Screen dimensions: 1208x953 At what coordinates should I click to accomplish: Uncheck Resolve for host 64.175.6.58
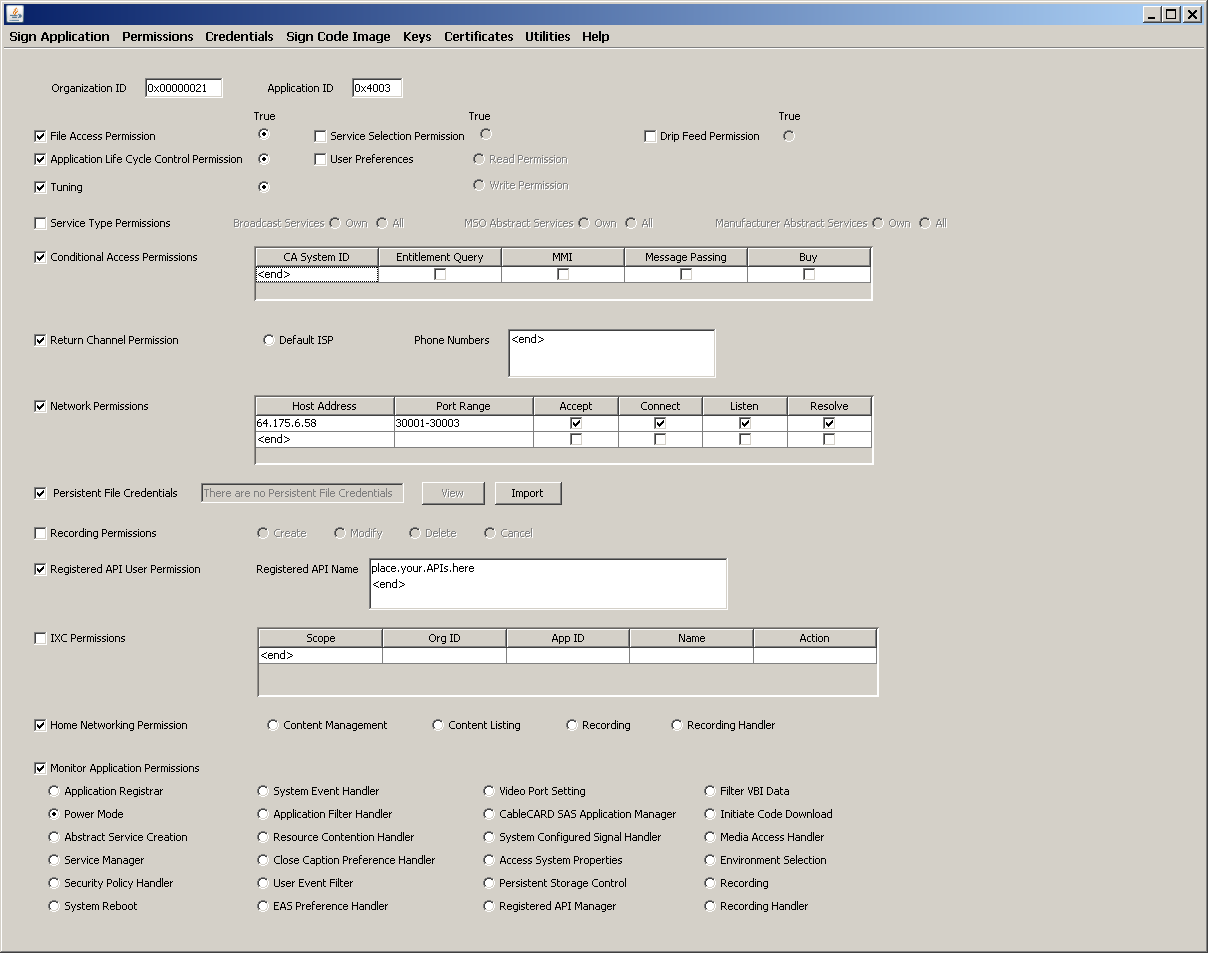[x=829, y=423]
